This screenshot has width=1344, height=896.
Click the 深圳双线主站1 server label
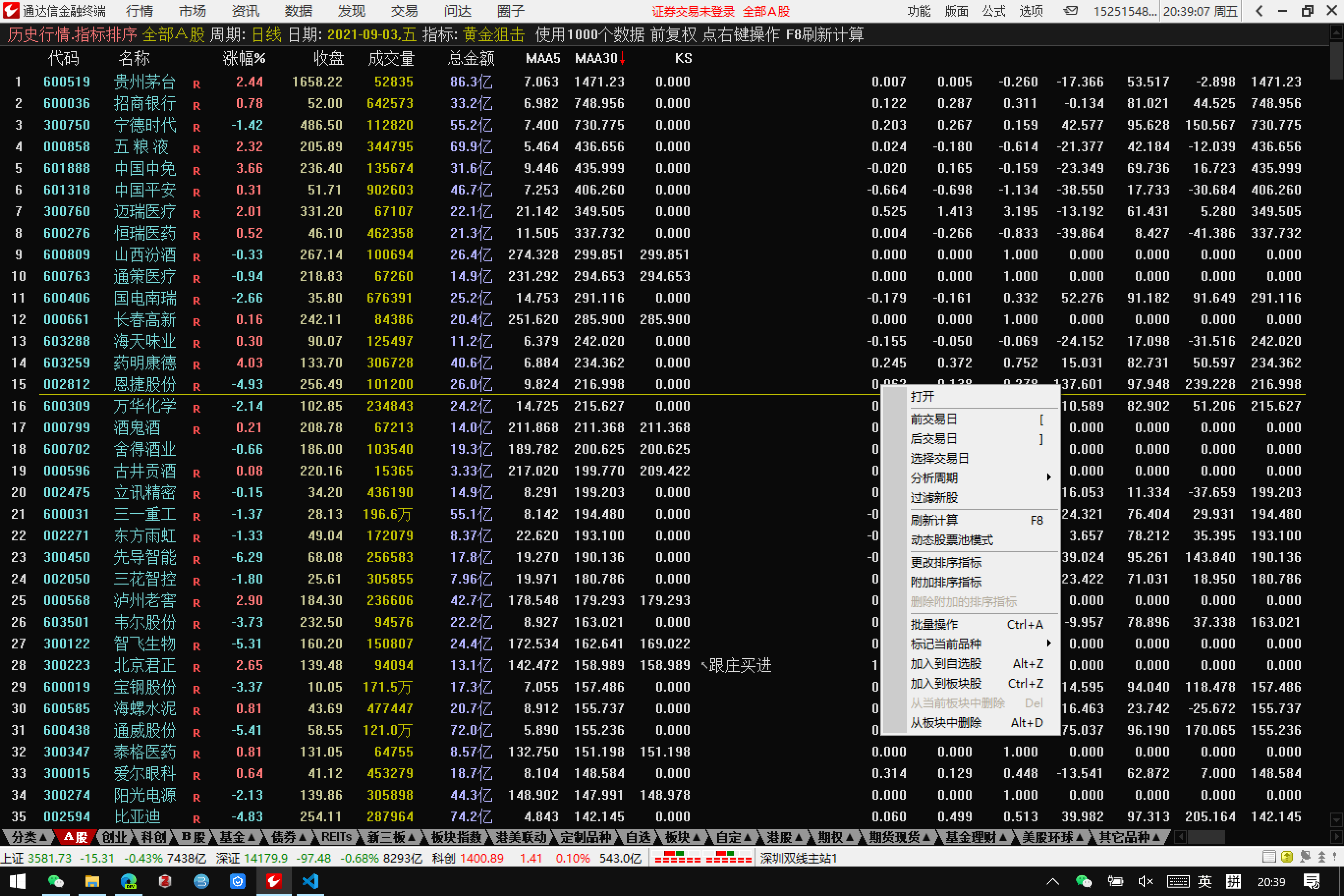pyautogui.click(x=798, y=858)
